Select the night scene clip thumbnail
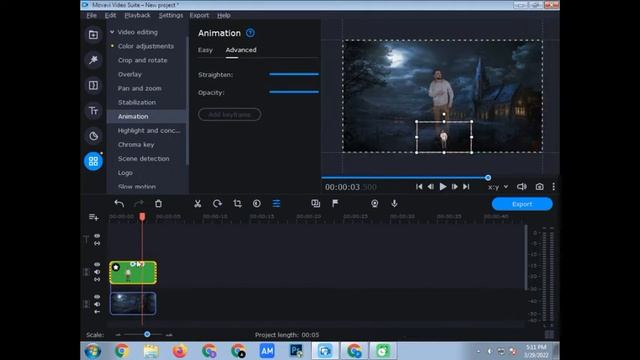Screen dimensions: 640x360 point(133,303)
